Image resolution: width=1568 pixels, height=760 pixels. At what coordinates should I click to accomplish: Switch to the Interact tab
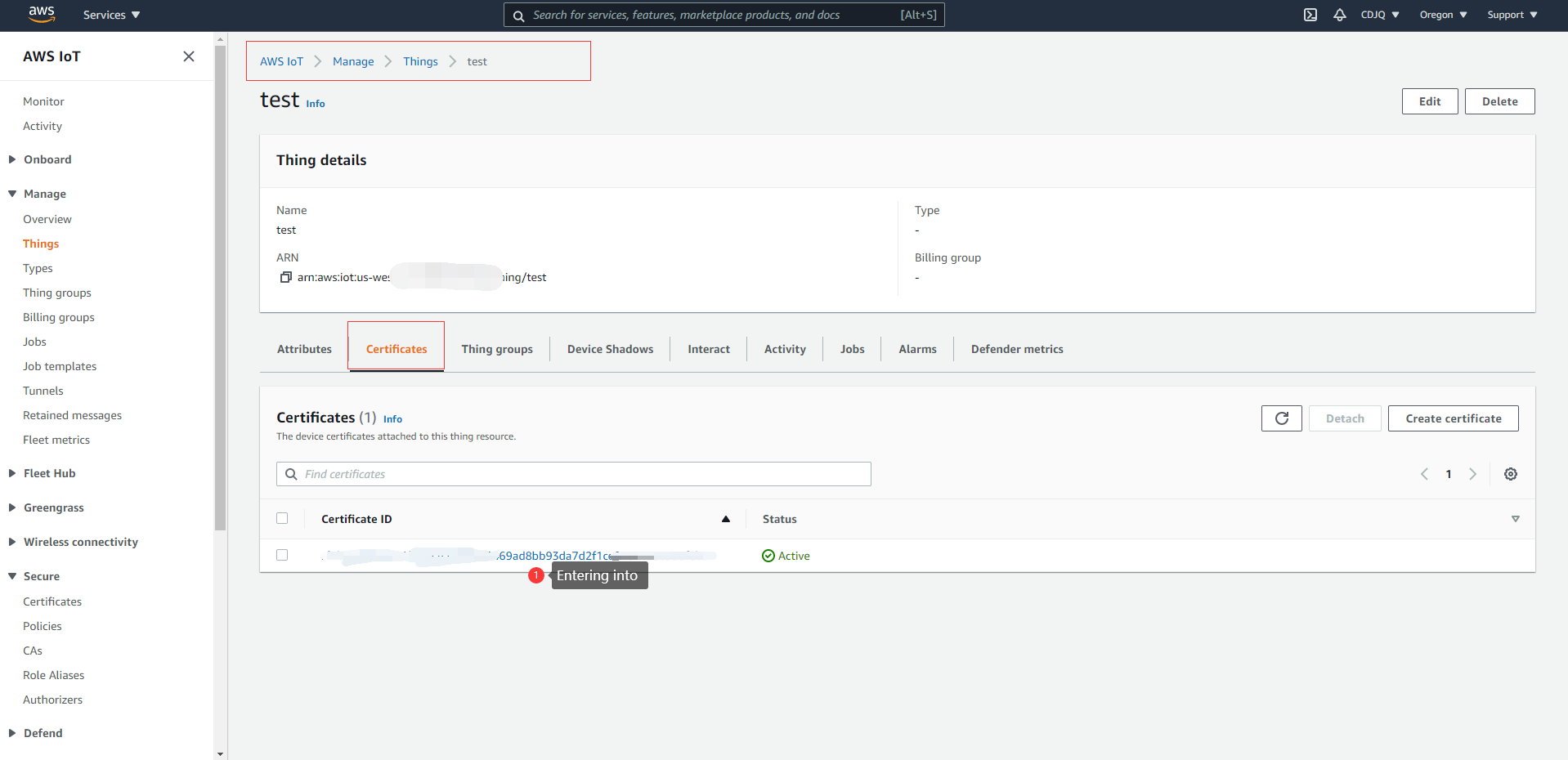[709, 349]
